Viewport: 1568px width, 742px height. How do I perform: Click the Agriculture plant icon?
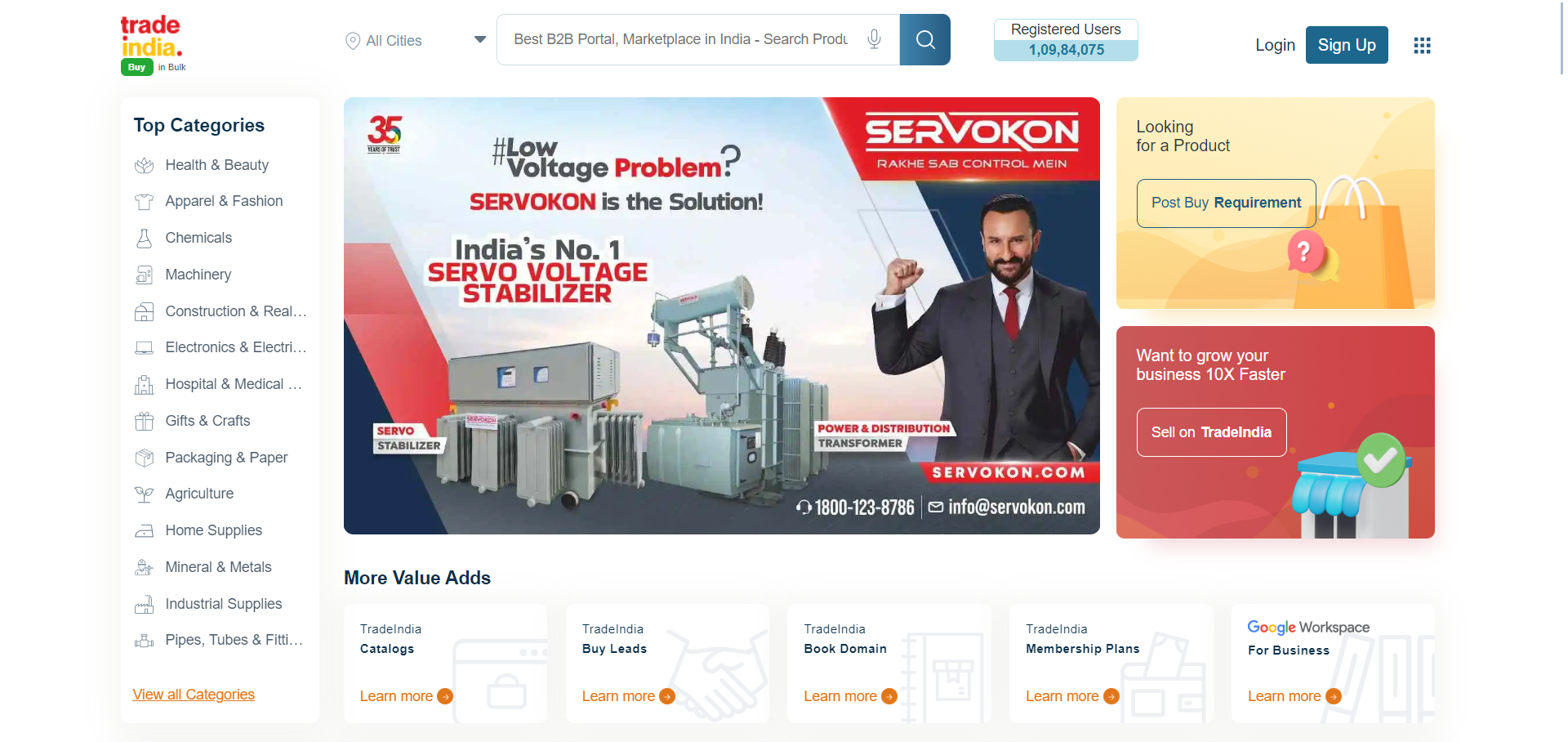click(145, 494)
